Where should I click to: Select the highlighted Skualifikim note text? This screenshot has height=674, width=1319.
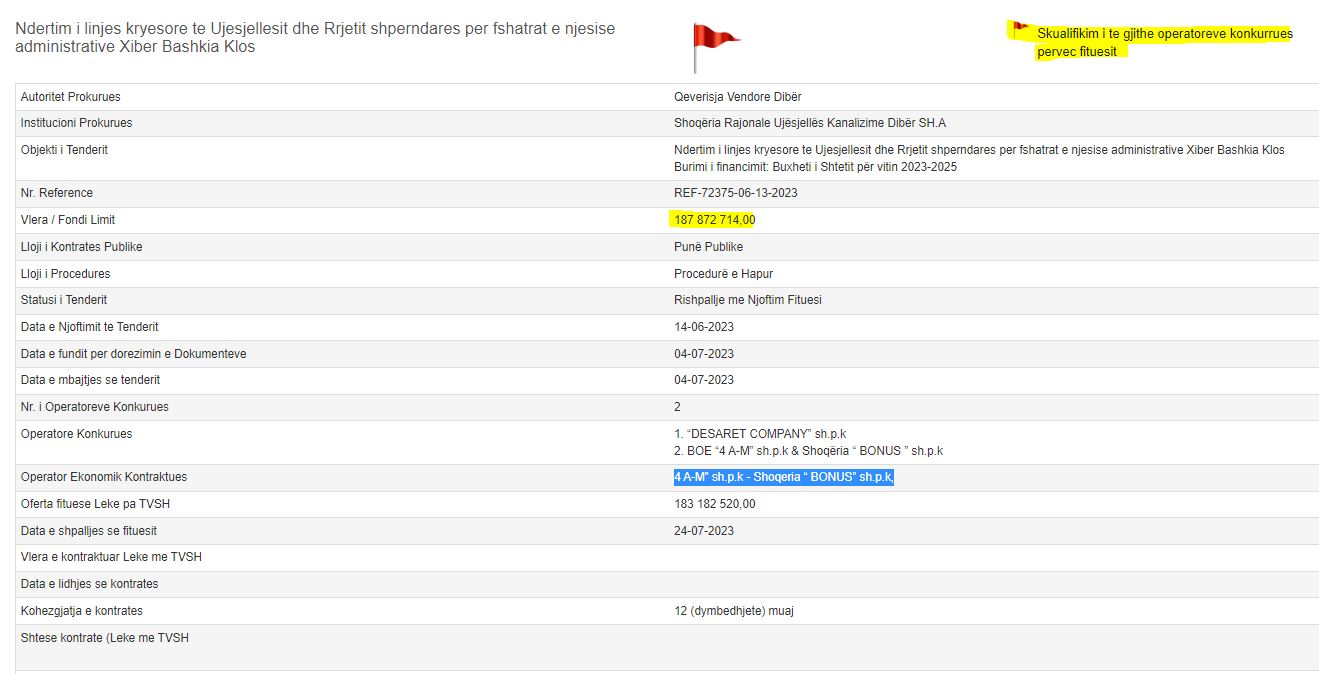[1164, 42]
